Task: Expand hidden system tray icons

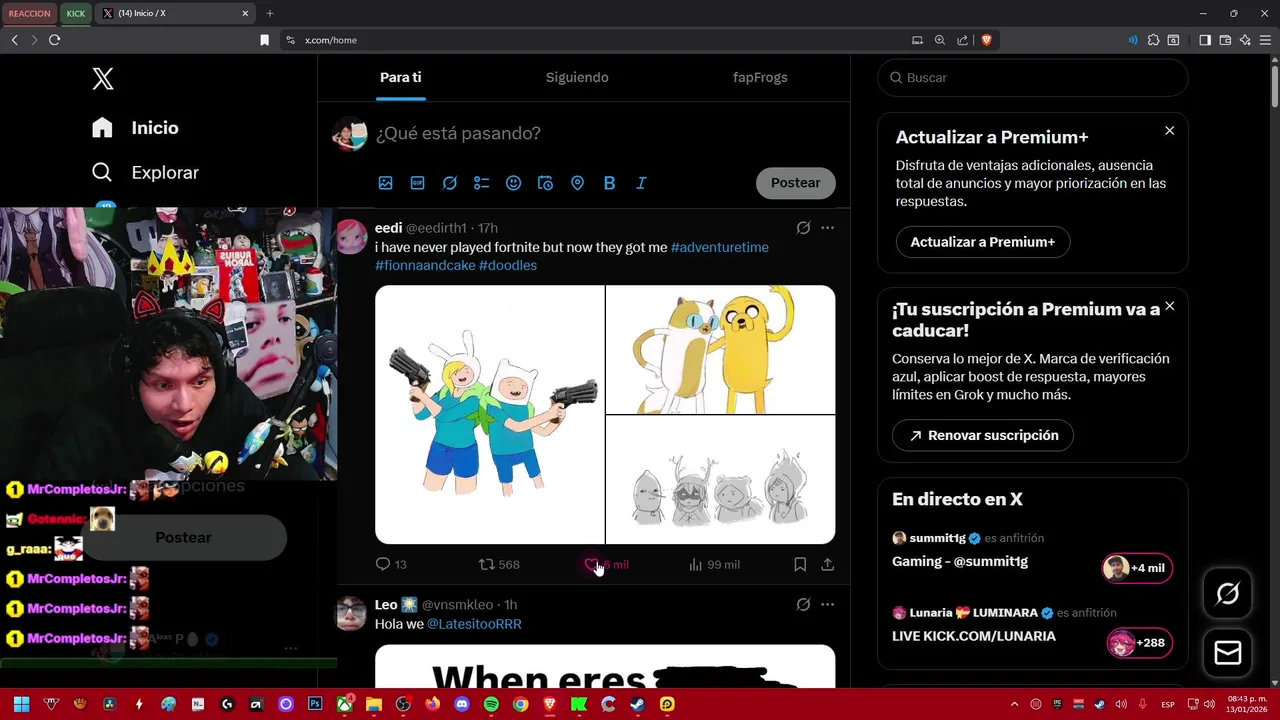Action: (x=1014, y=704)
